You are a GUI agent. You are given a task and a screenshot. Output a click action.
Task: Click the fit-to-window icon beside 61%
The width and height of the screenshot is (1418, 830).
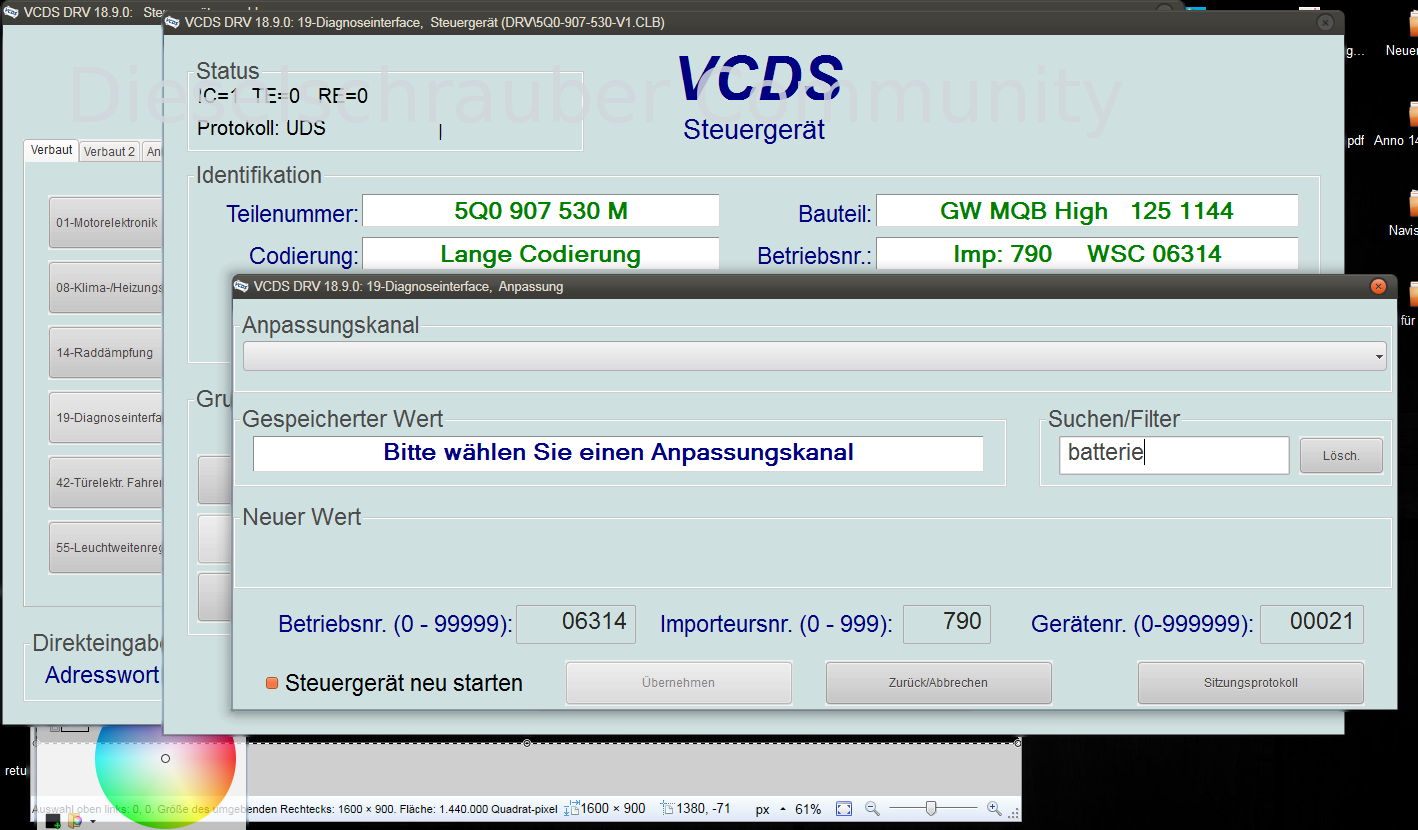click(x=844, y=808)
